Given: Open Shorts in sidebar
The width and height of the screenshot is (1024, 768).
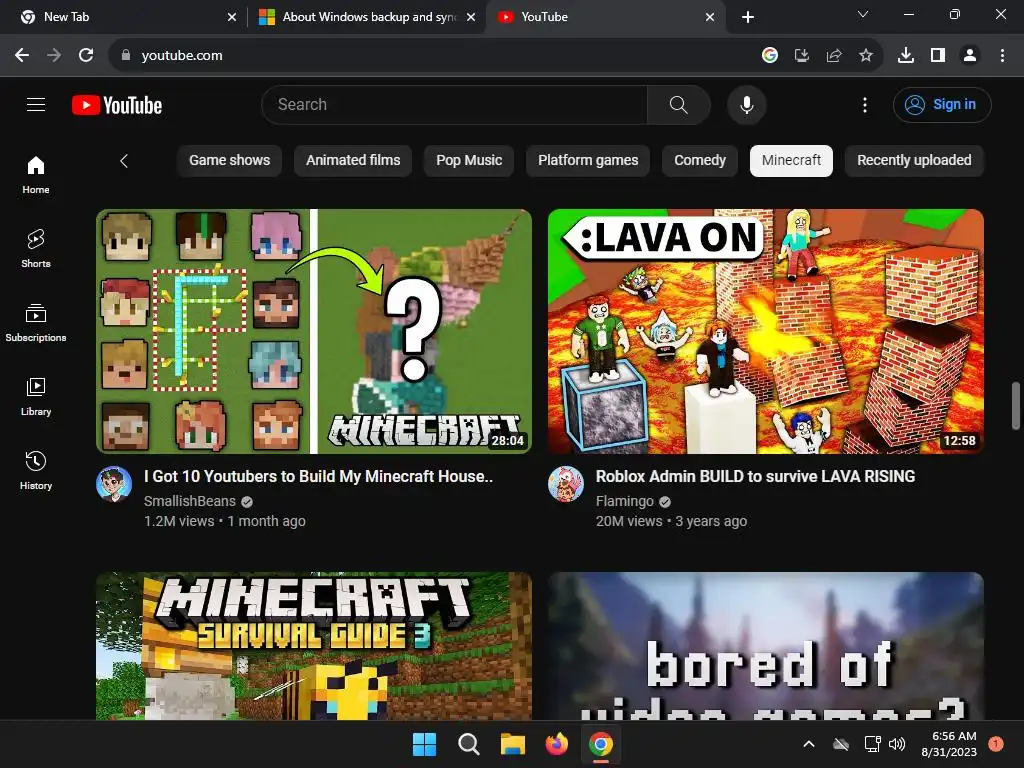Looking at the screenshot, I should (36, 249).
